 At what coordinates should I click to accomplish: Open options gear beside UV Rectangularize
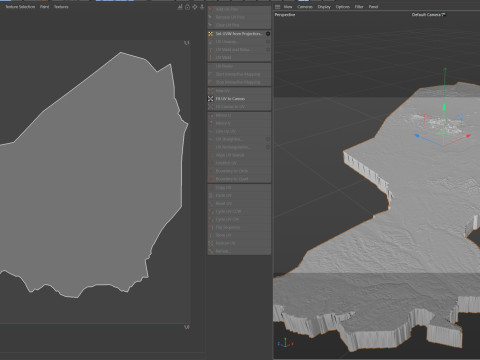[268, 147]
